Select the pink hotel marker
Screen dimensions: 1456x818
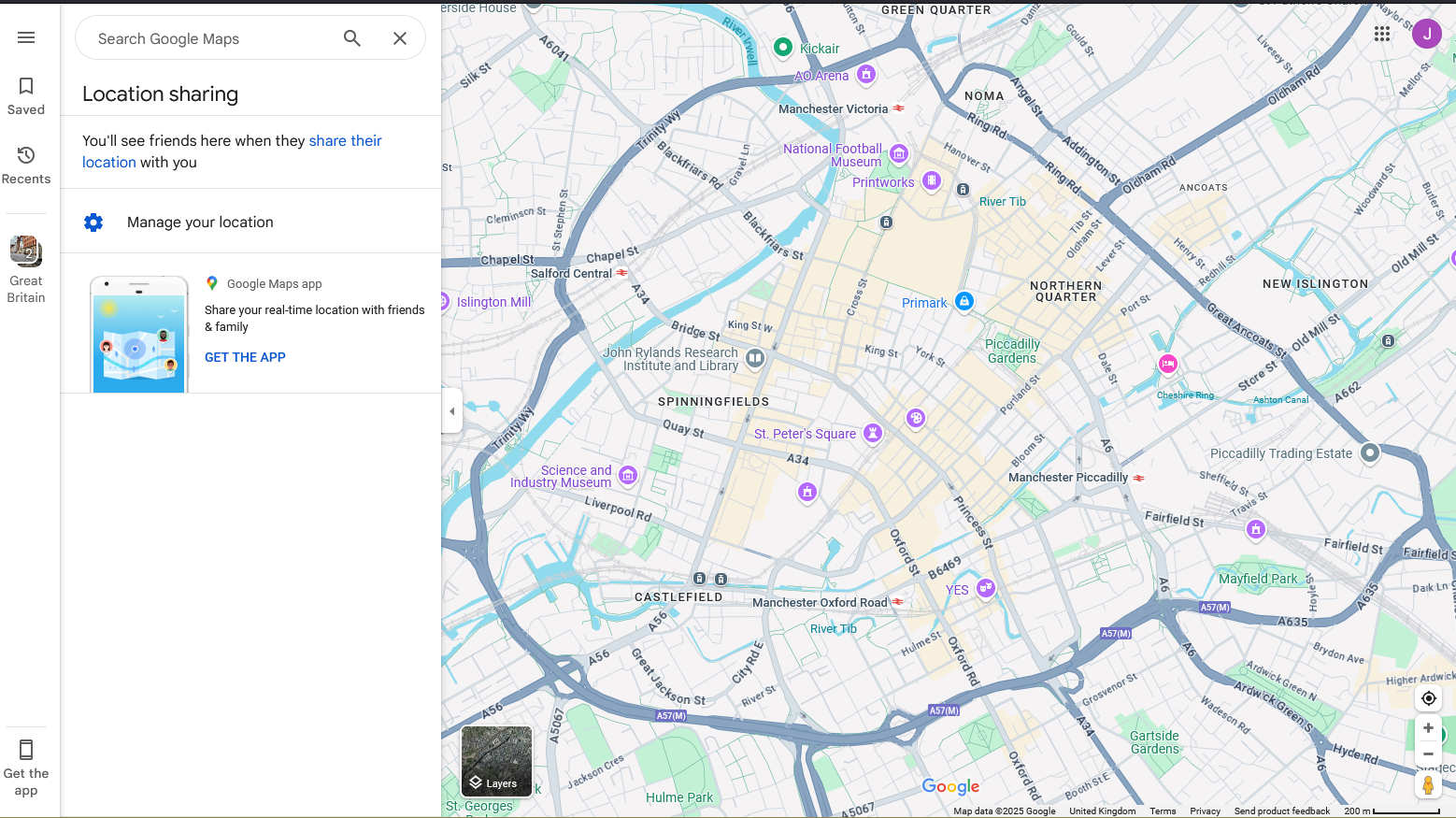(x=1168, y=364)
